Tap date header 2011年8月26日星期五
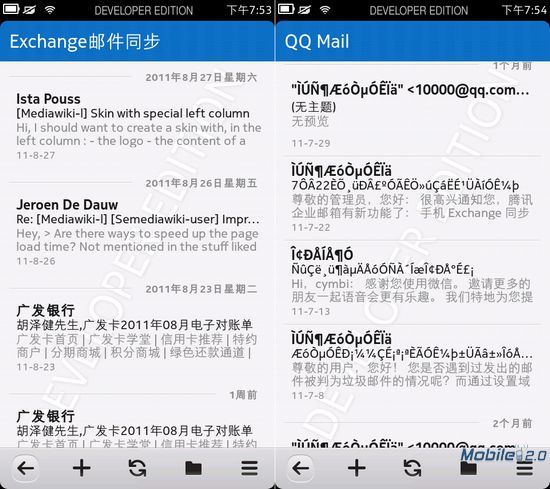This screenshot has height=489, width=550. click(201, 183)
